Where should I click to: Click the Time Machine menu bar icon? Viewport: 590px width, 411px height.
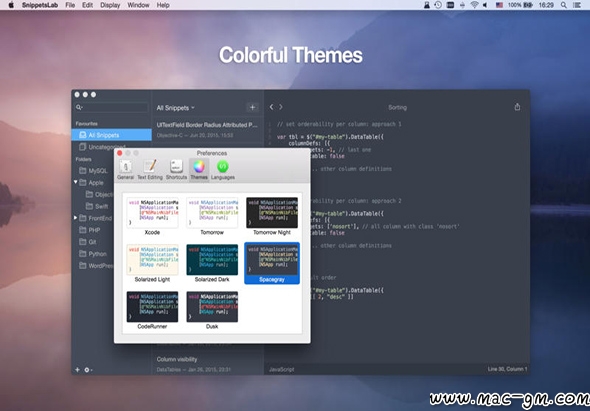click(x=438, y=5)
